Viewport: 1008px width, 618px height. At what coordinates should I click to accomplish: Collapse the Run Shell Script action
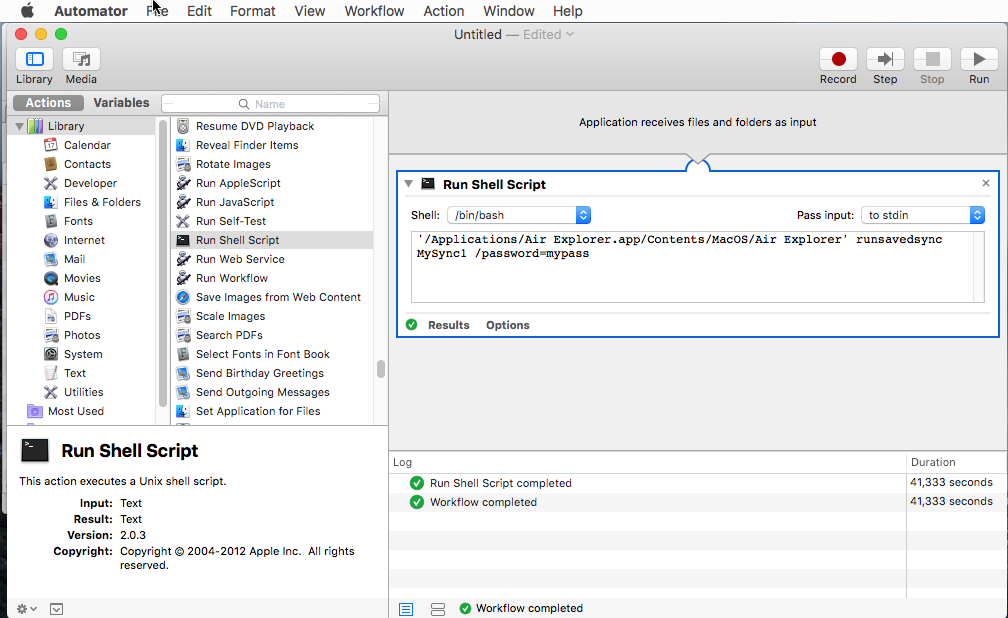coord(408,184)
